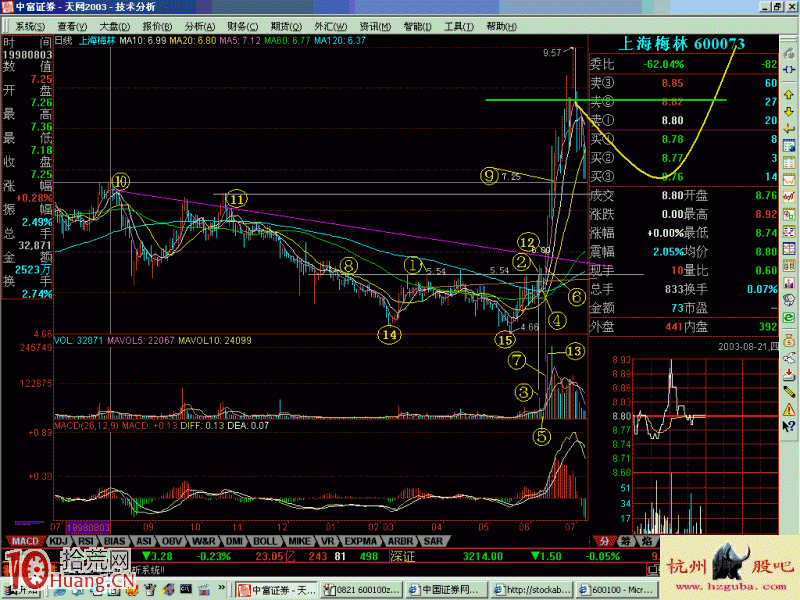This screenshot has width=800, height=600.
Task: Click the yellow back arrow icon
Action: [x=789, y=129]
